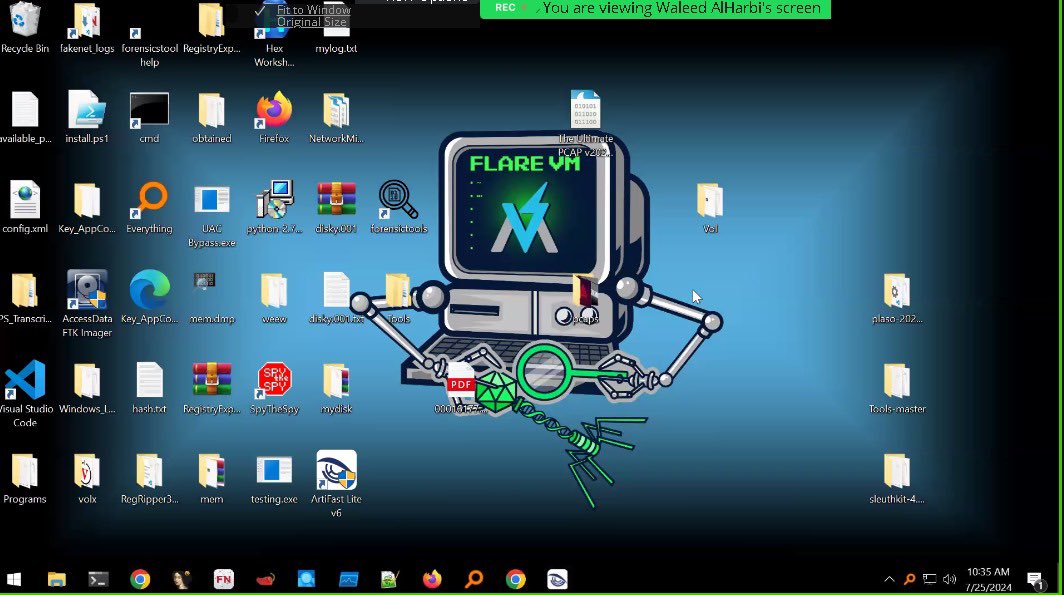
Task: Click the REC recording indicator
Action: tap(506, 7)
